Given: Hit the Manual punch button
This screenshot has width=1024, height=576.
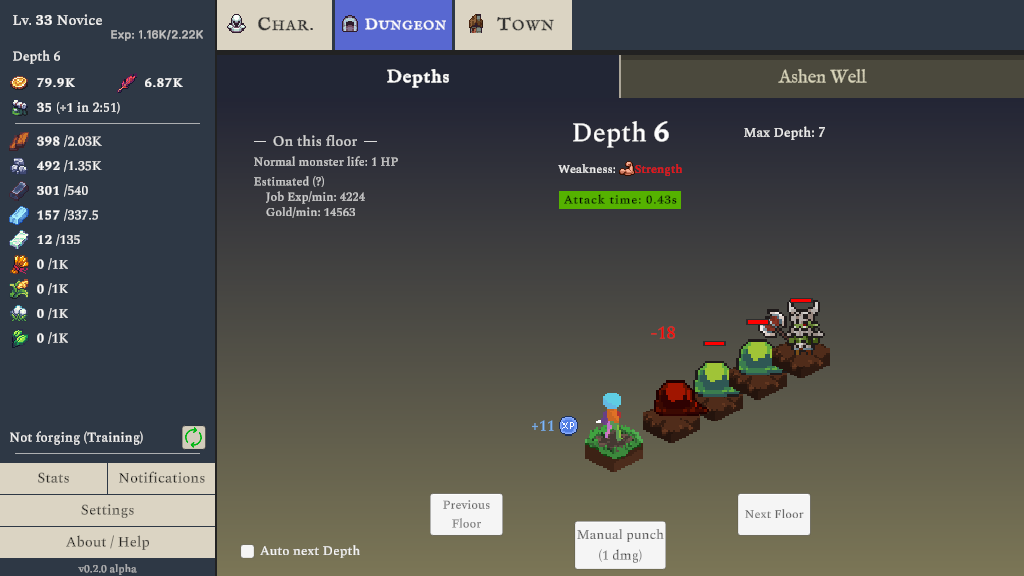Looking at the screenshot, I should point(620,545).
